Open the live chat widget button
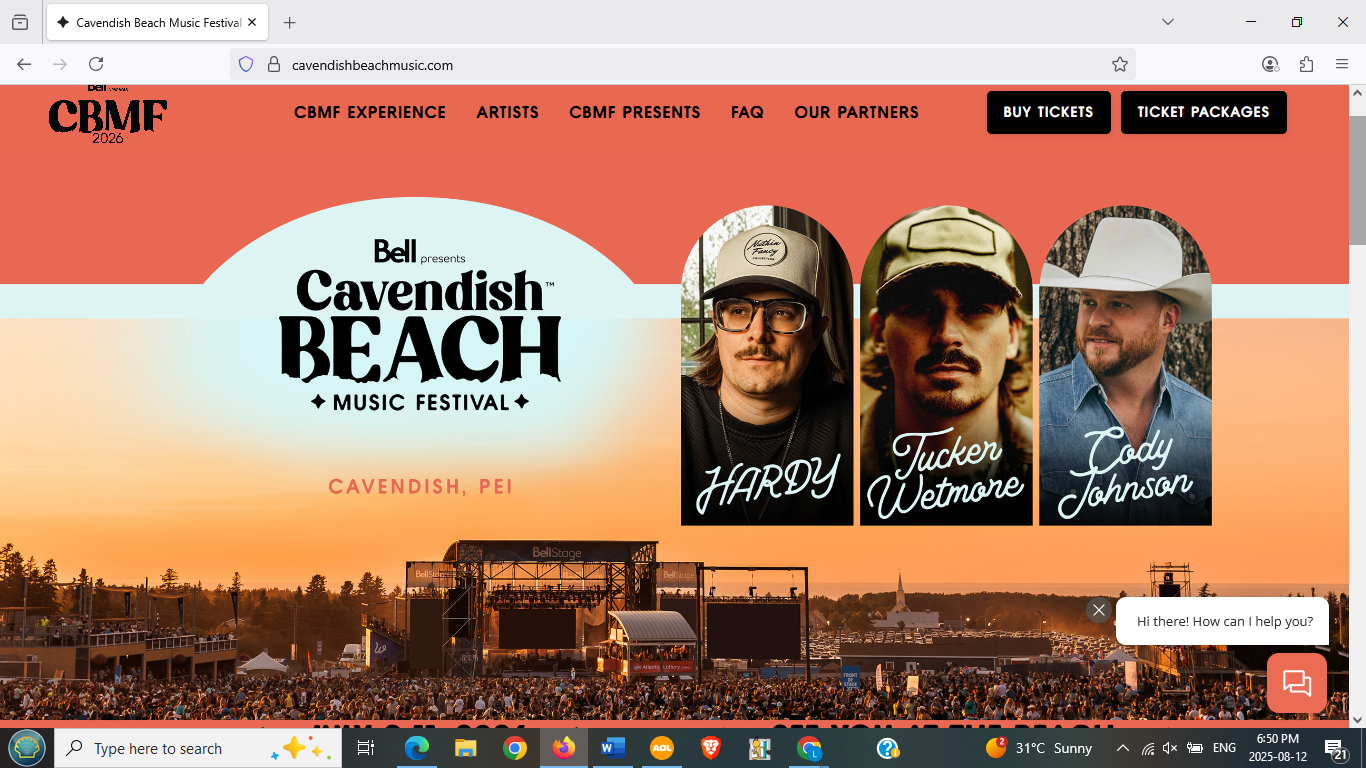1366x768 pixels. point(1297,683)
